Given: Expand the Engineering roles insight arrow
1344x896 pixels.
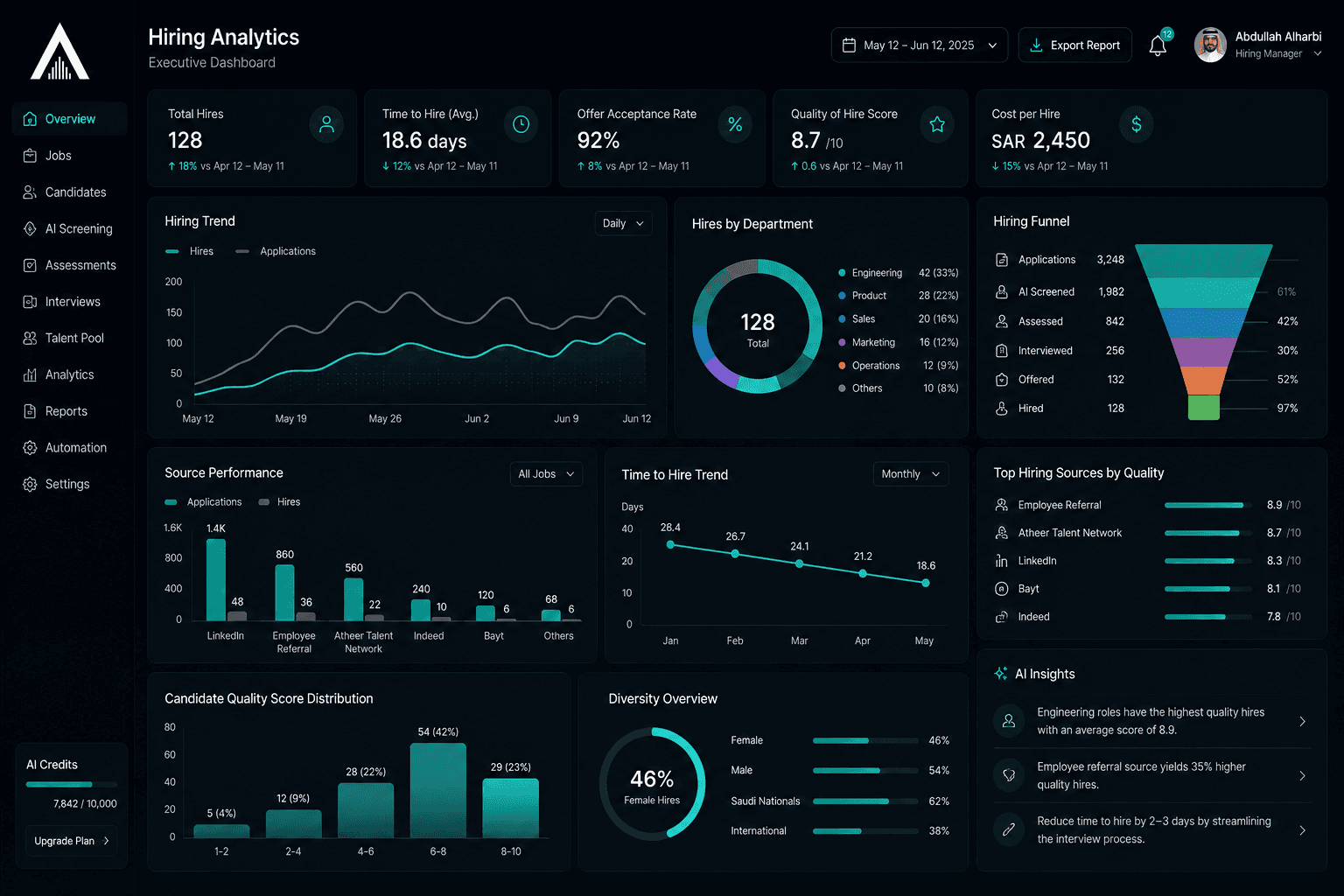Looking at the screenshot, I should [1302, 722].
